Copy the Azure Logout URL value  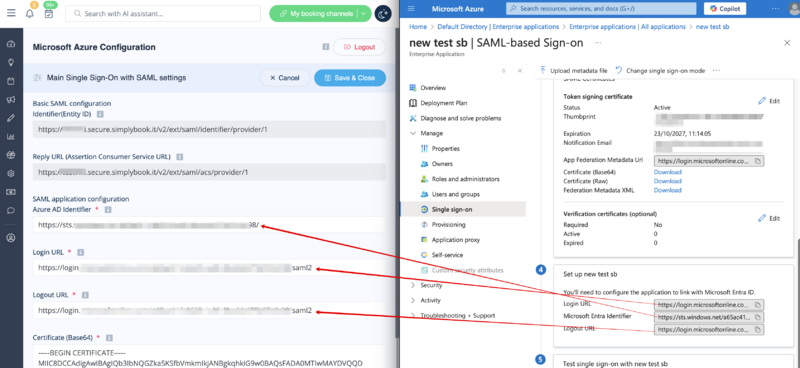(758, 330)
